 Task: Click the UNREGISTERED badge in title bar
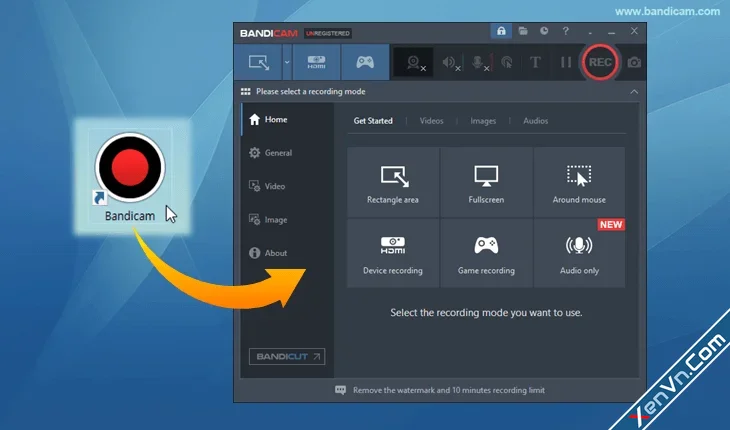click(x=328, y=34)
